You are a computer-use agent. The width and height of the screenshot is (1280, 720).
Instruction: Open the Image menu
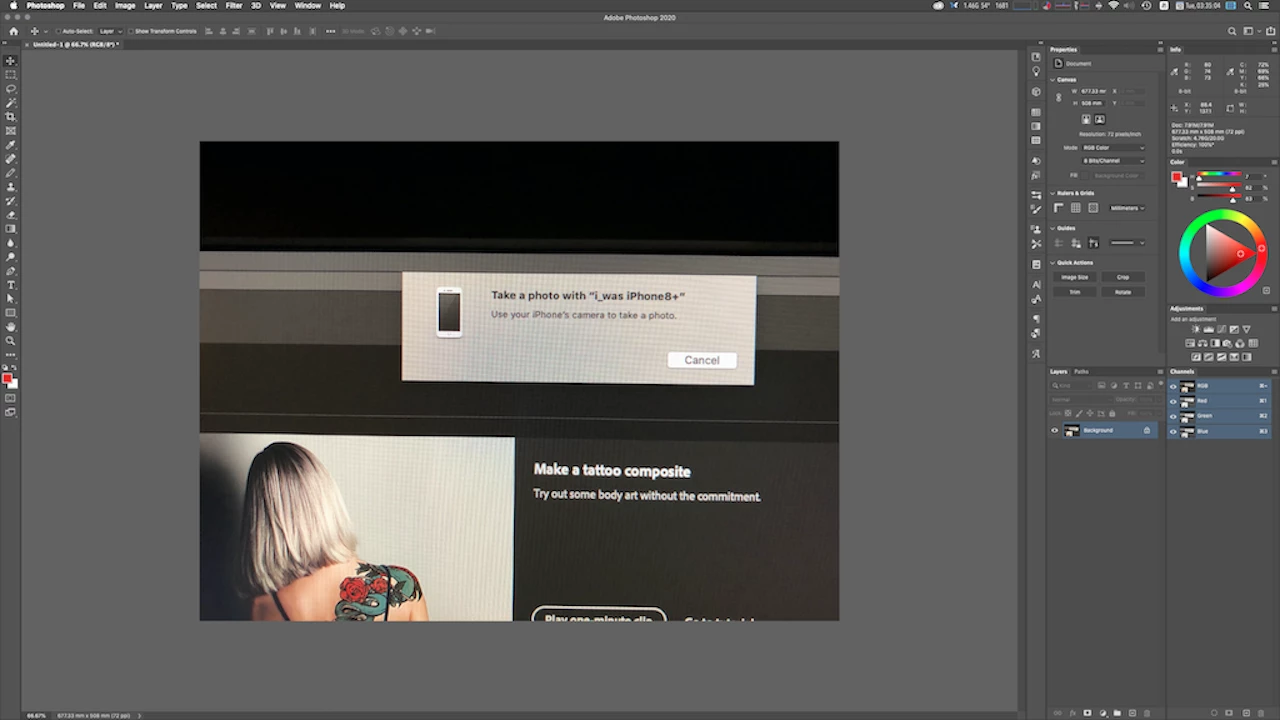[125, 5]
